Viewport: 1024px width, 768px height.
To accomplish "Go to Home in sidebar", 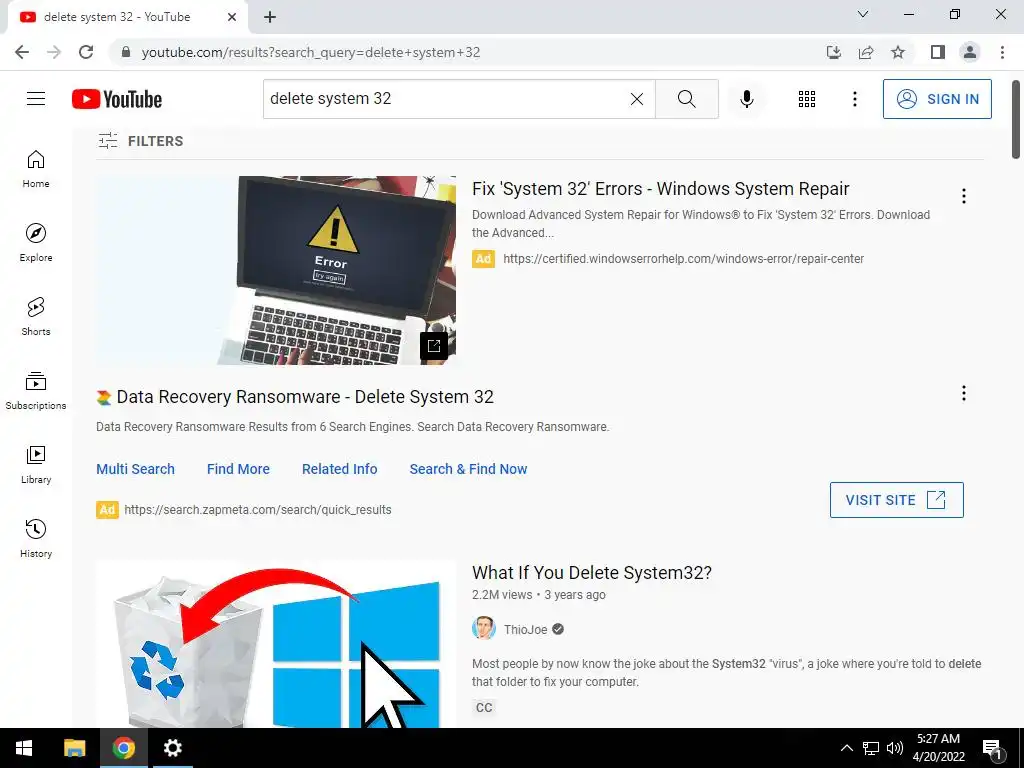I will (x=36, y=168).
